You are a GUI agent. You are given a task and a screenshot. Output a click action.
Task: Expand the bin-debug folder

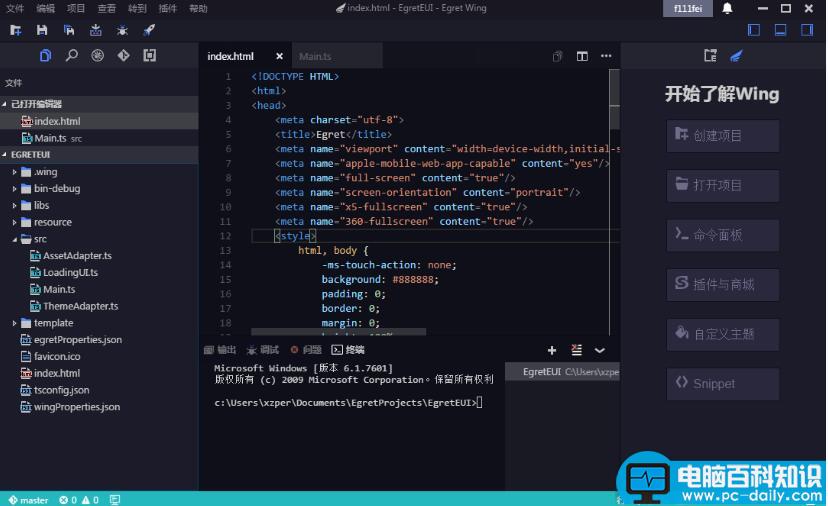click(56, 188)
